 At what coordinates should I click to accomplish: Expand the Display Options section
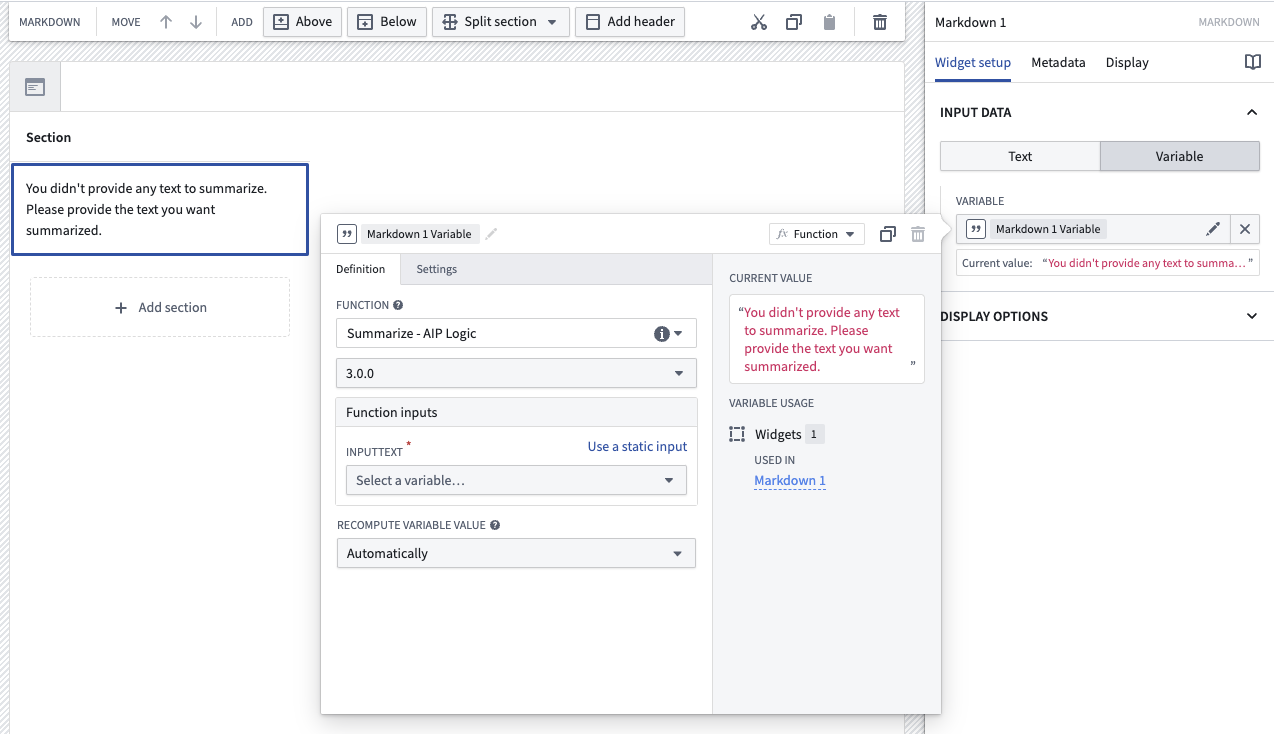pos(1251,316)
